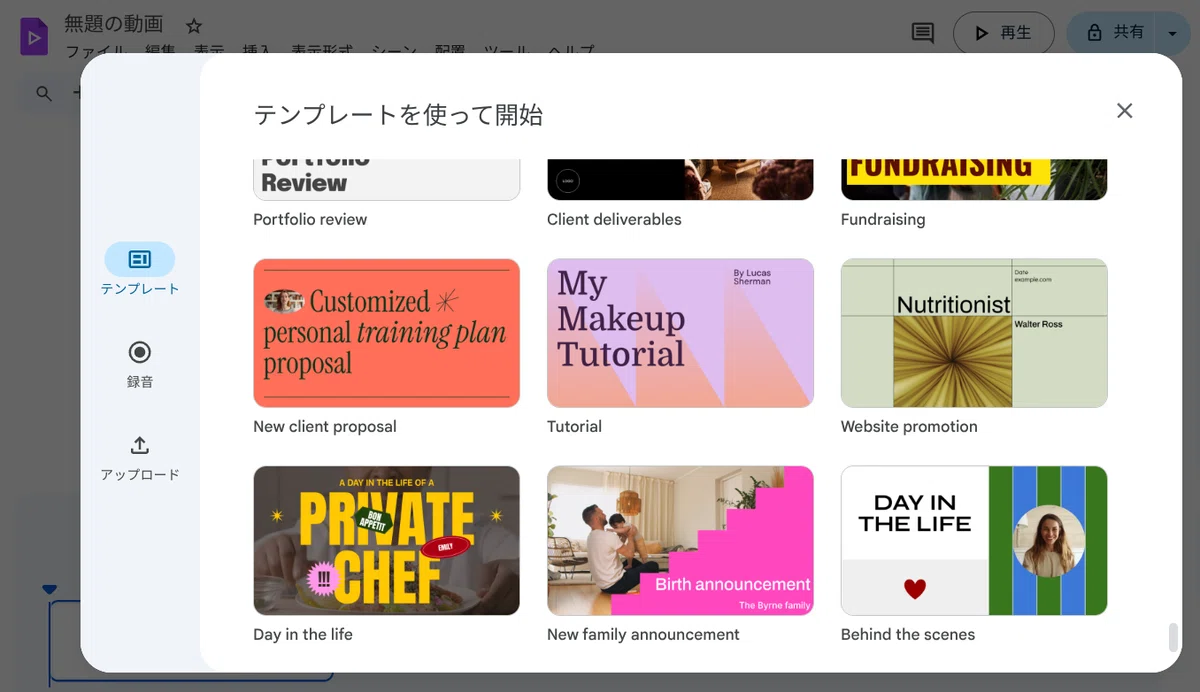Image resolution: width=1200 pixels, height=692 pixels.
Task: Click the 'Website promotion' label
Action: coord(909,426)
